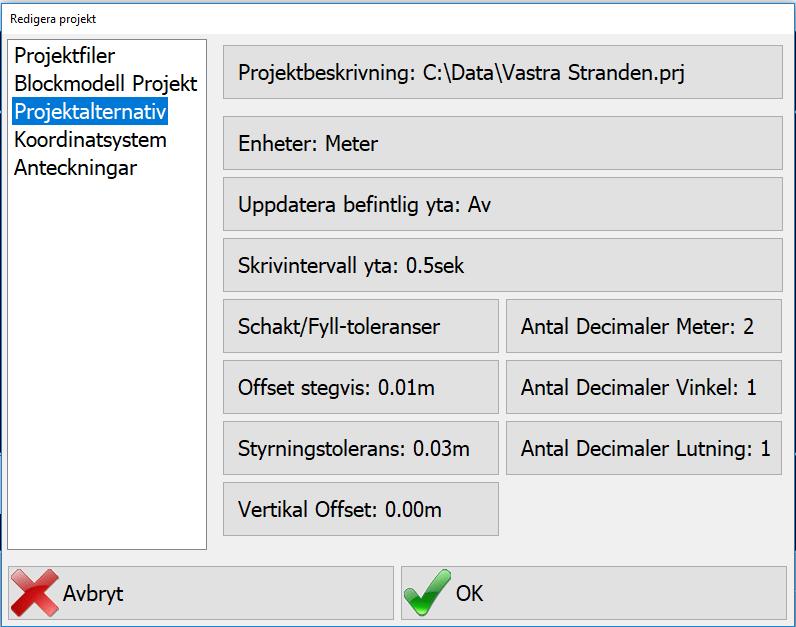Select the highlighted Projektalternativ entry

[90, 112]
